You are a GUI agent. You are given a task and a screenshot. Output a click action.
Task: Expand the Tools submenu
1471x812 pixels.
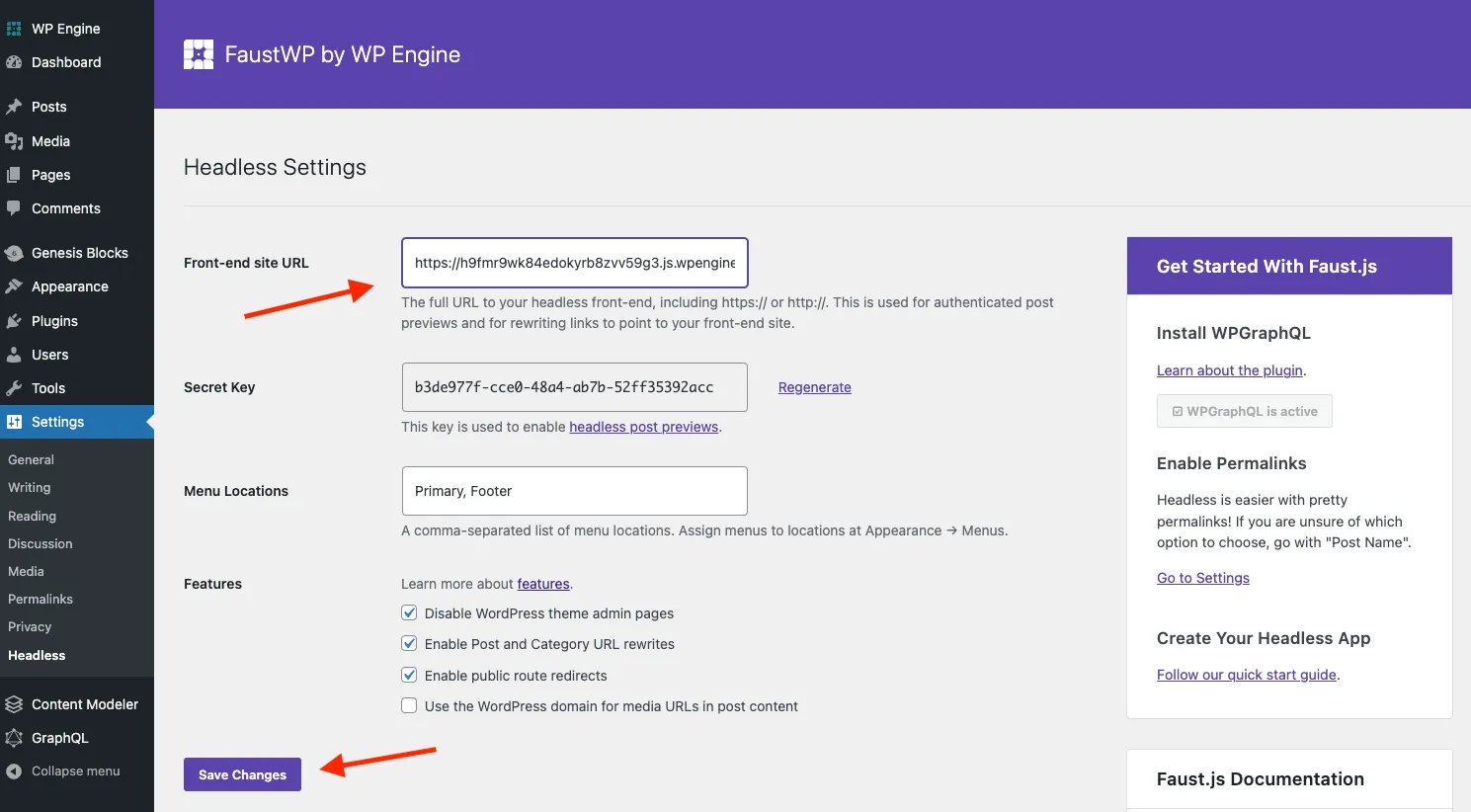(x=49, y=388)
